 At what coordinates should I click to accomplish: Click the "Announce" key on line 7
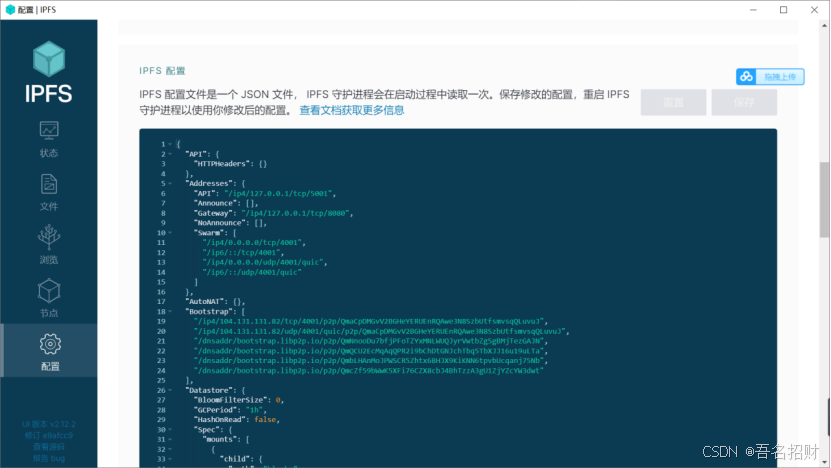point(215,203)
